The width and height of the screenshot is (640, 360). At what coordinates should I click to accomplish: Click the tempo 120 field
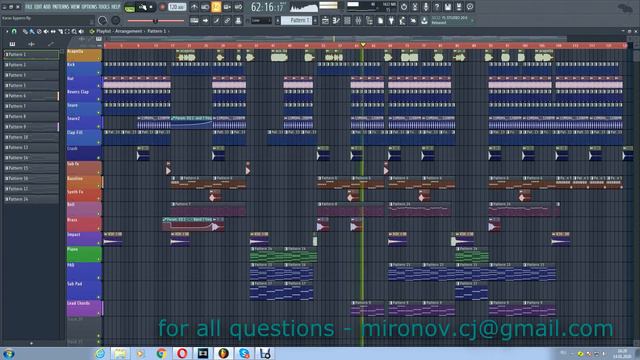point(177,7)
